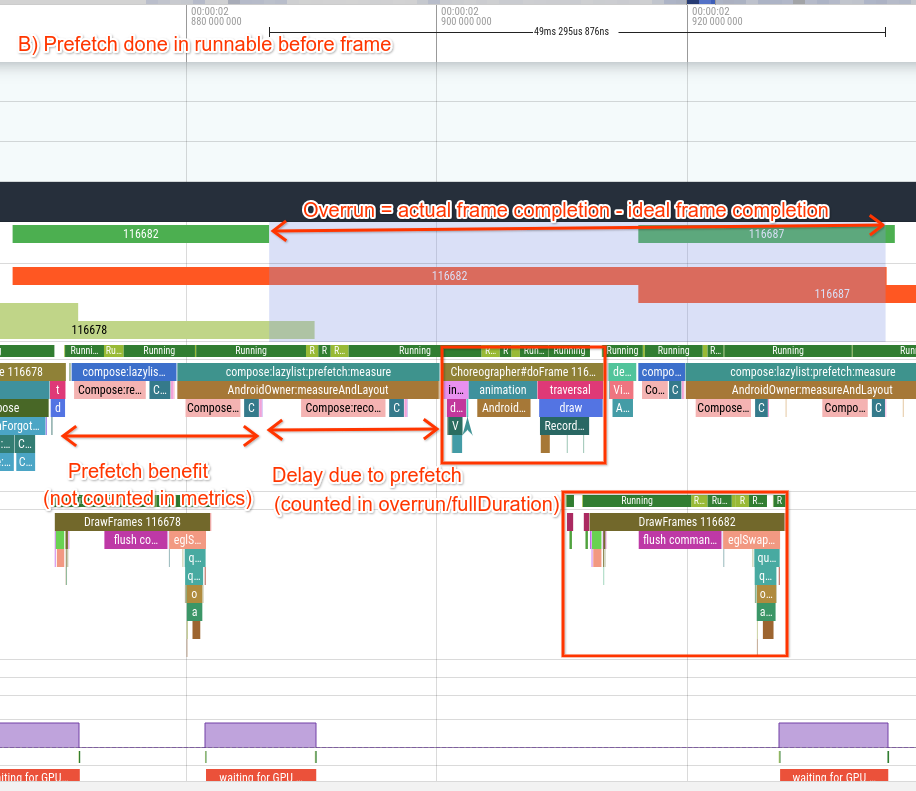Click the green 116682 expected frame bar
916x791 pixels.
pos(140,234)
